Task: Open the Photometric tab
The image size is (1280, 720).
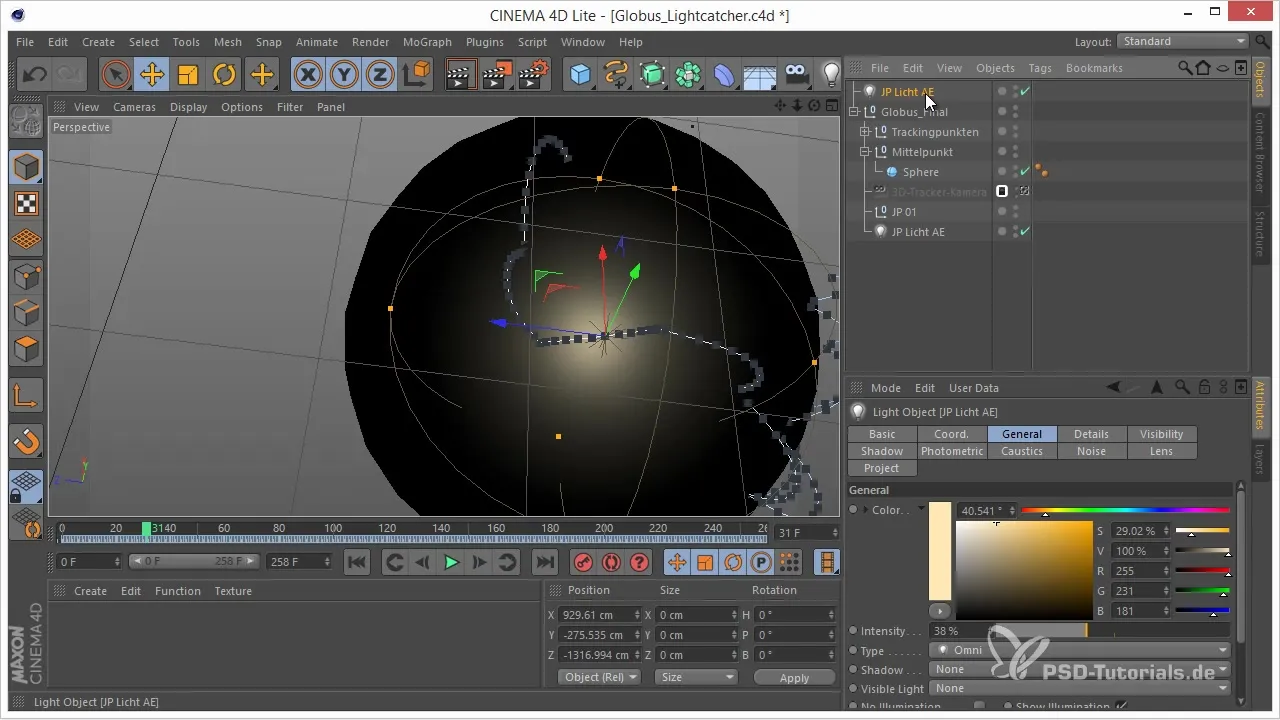Action: click(952, 451)
